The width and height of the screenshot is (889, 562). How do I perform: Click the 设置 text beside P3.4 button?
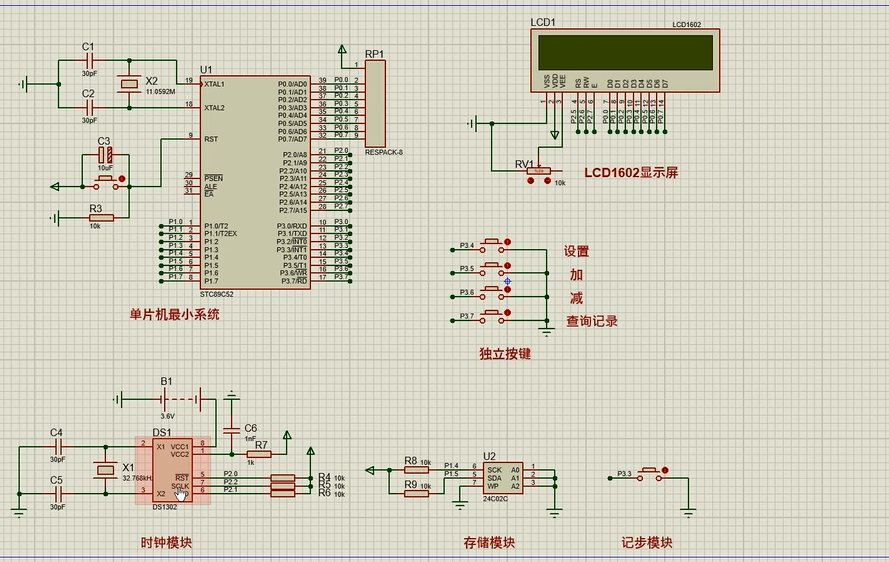(x=577, y=251)
